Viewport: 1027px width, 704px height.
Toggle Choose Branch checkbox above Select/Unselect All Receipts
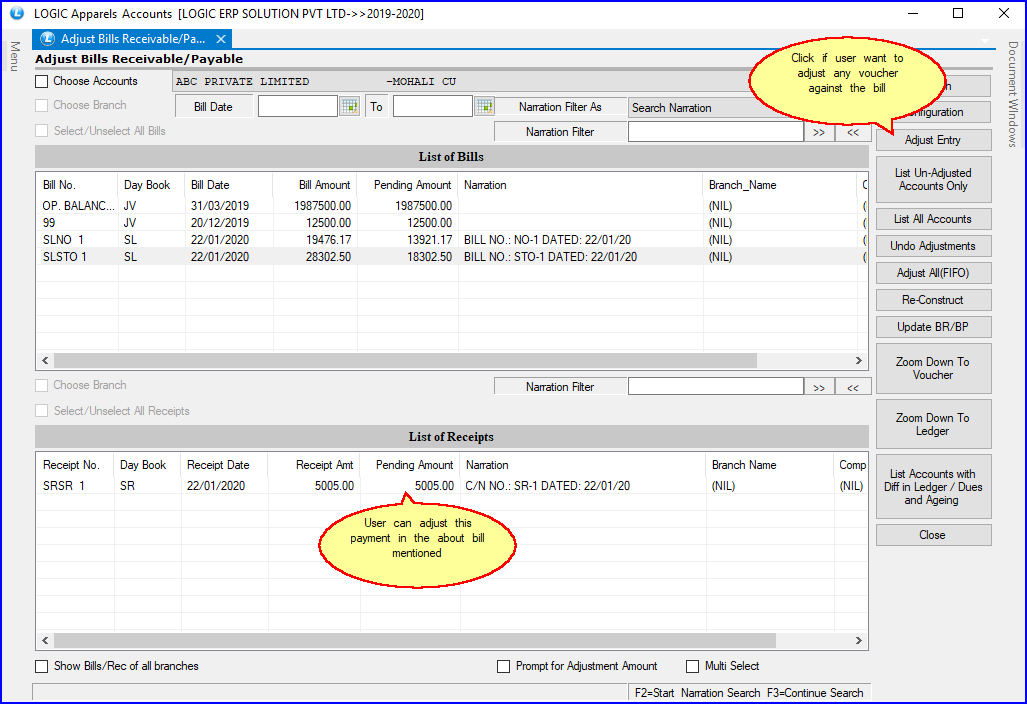coord(42,386)
